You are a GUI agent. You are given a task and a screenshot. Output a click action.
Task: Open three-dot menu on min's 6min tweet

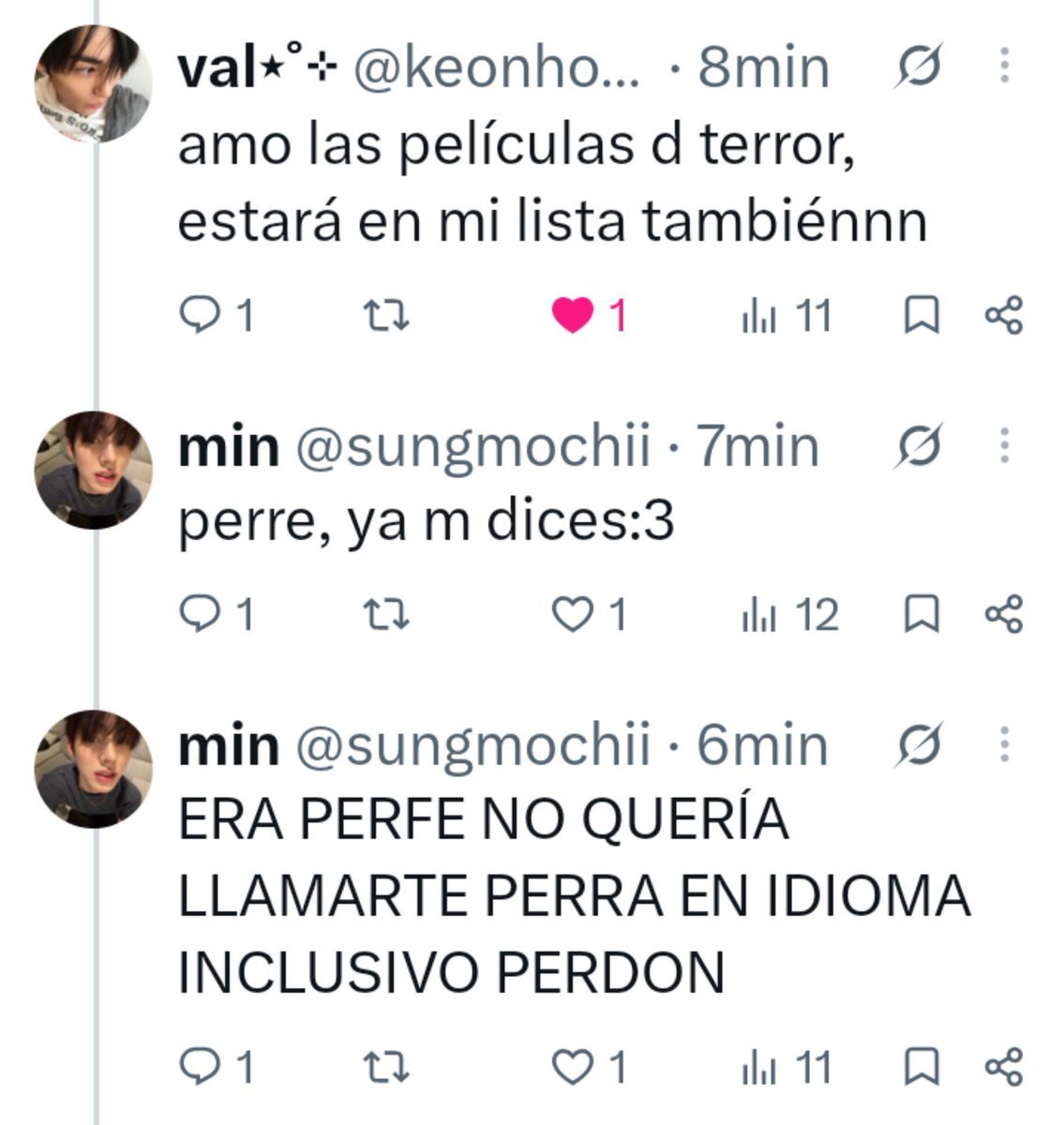tap(1005, 746)
